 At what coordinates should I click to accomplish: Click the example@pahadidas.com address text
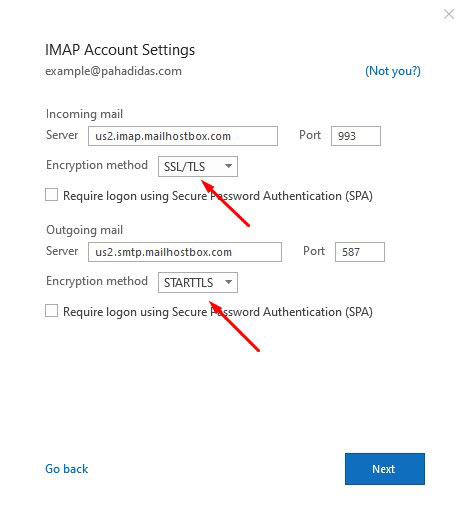(113, 71)
